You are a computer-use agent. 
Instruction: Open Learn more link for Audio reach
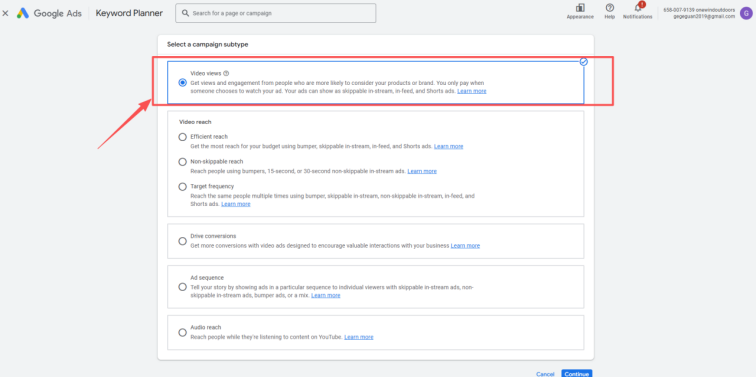359,337
